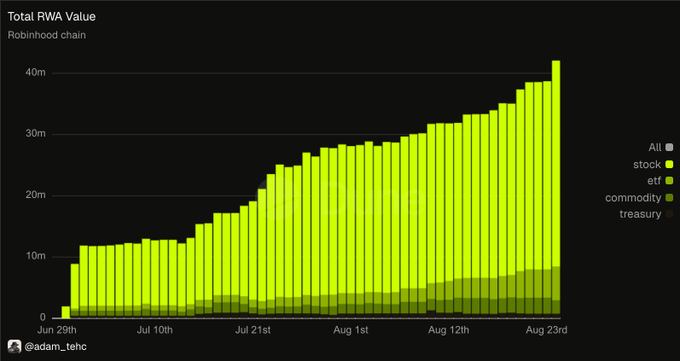The image size is (680, 361).
Task: Click the Jul 21st x-axis label
Action: (x=253, y=330)
